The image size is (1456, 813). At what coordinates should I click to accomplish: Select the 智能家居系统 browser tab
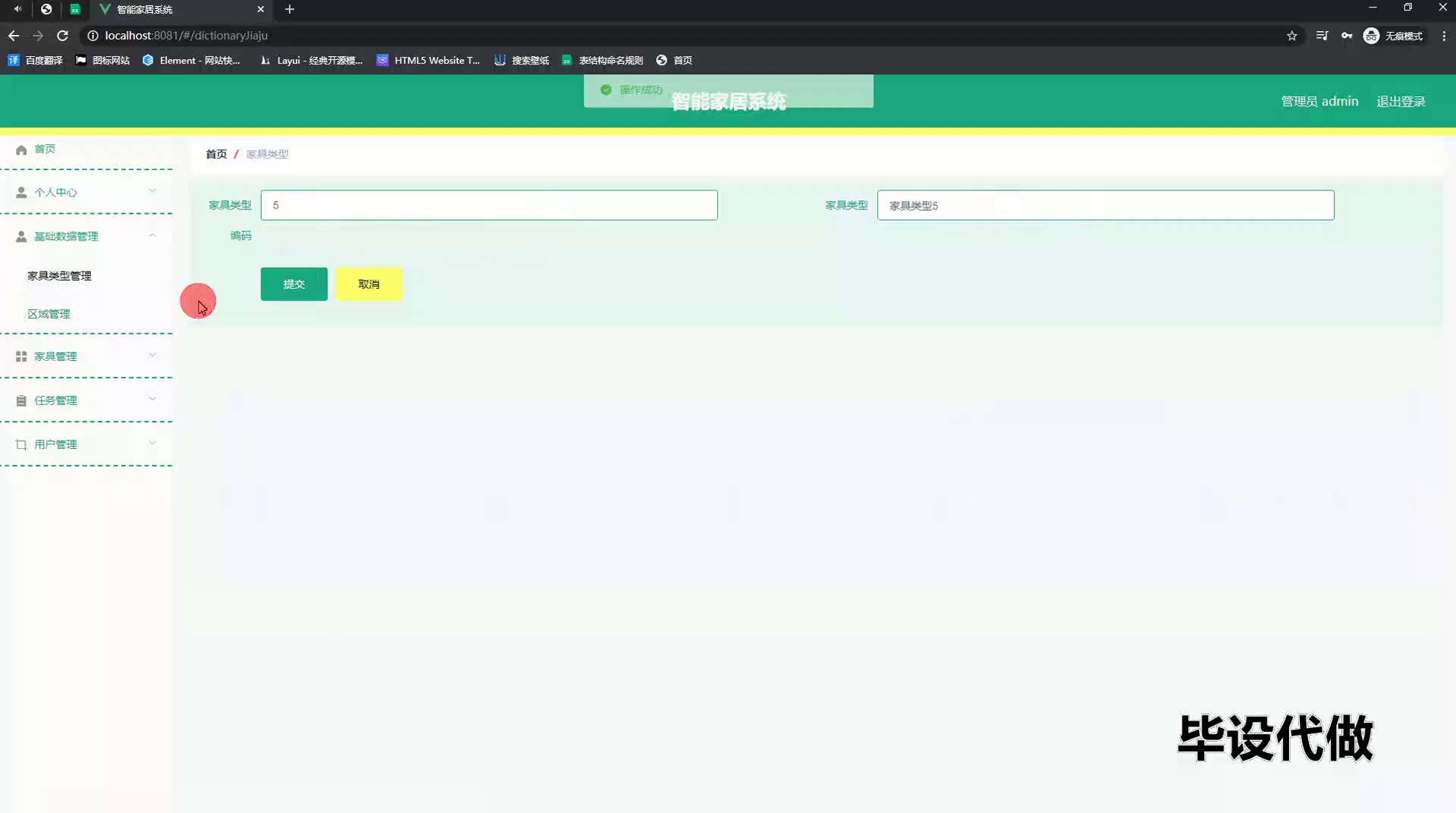182,9
